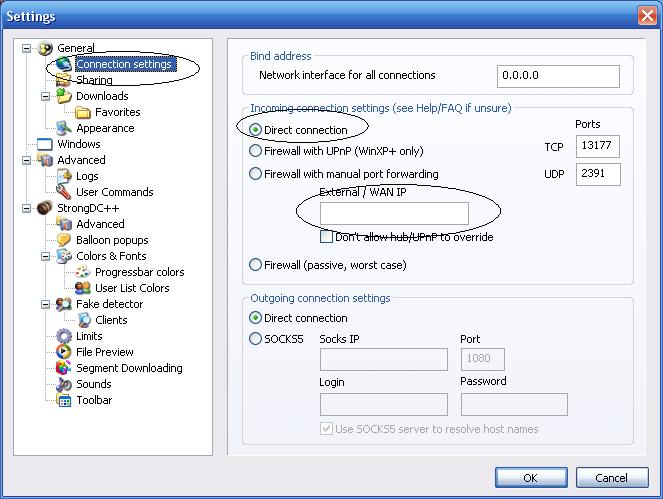Collapse the Colors & Fonts node
The image size is (663, 499).
click(45, 256)
